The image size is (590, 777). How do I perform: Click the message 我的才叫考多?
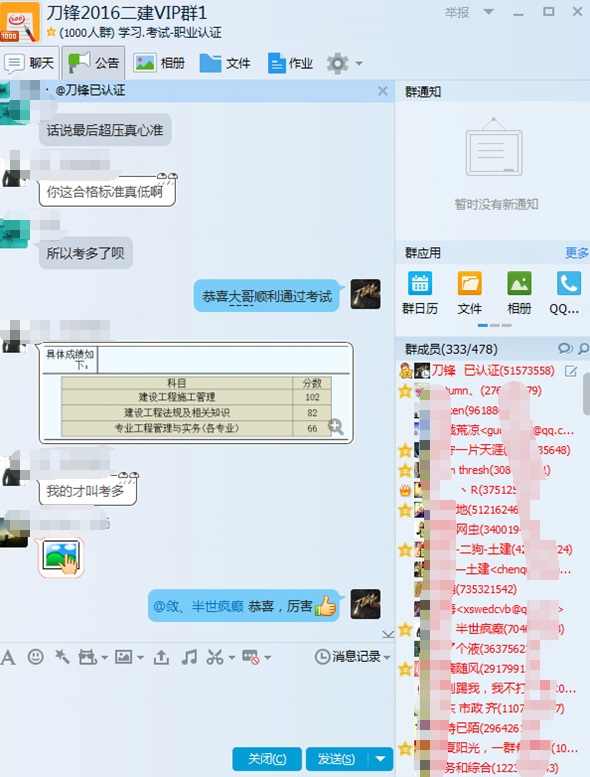pos(87,490)
